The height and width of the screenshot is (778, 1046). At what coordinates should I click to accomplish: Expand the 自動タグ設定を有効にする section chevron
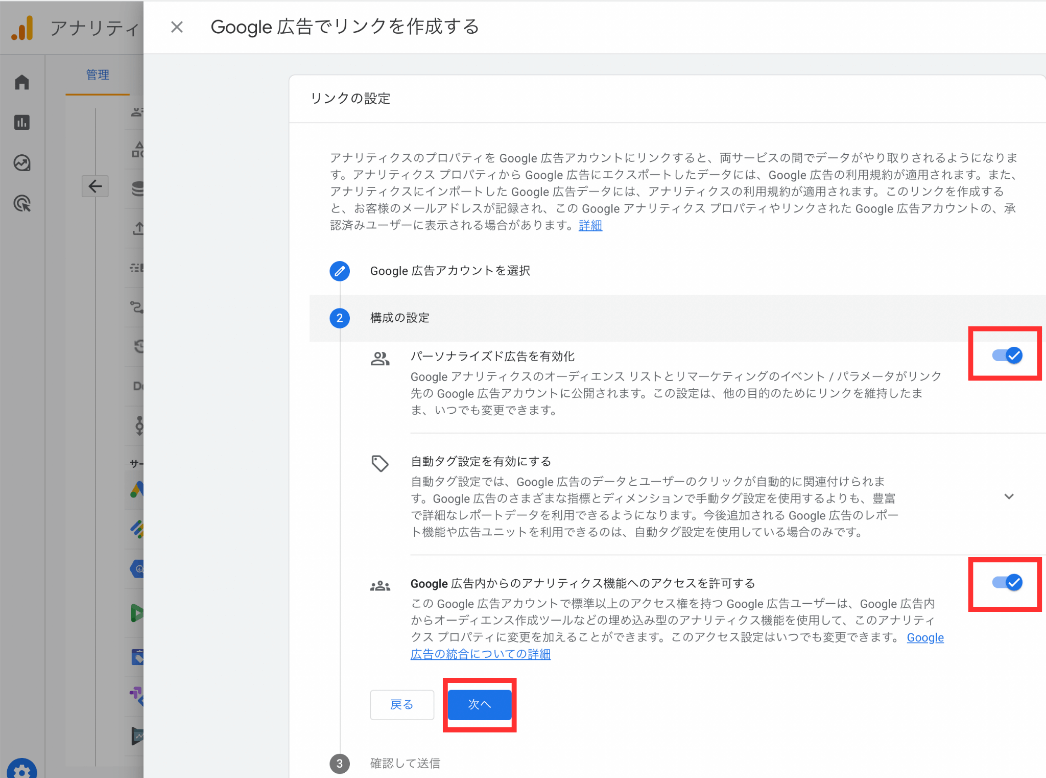1009,496
